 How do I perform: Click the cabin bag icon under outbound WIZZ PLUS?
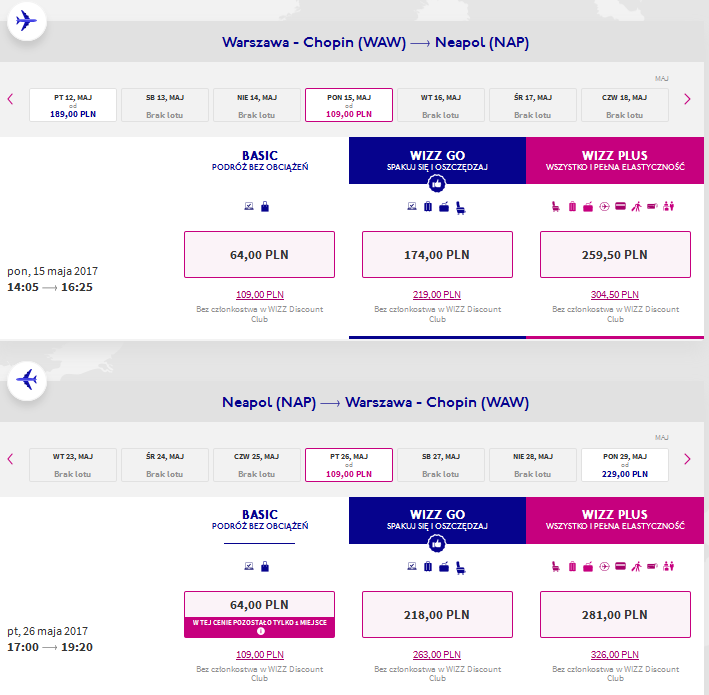(588, 207)
